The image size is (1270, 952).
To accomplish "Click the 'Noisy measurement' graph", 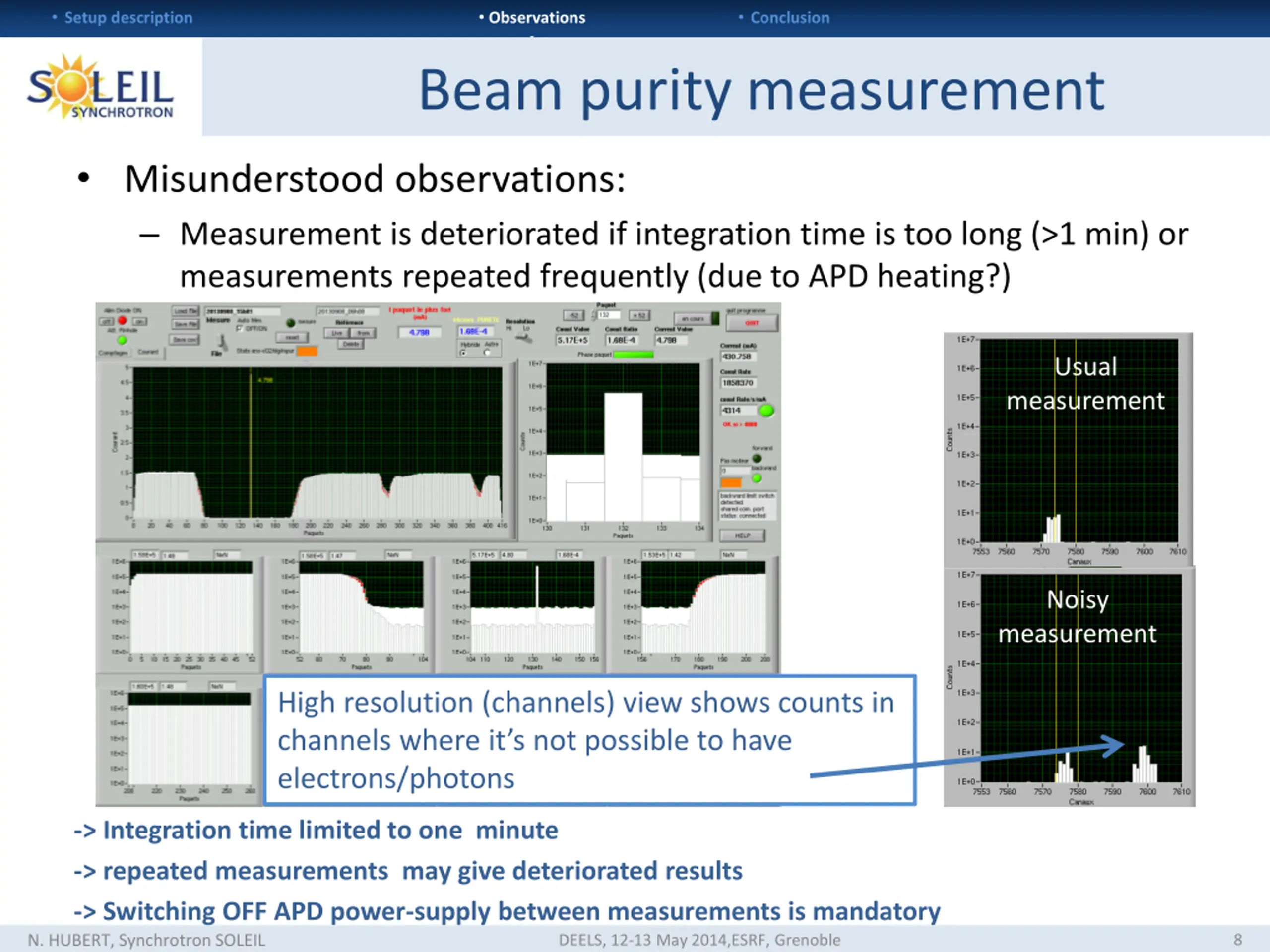I will click(x=1081, y=678).
